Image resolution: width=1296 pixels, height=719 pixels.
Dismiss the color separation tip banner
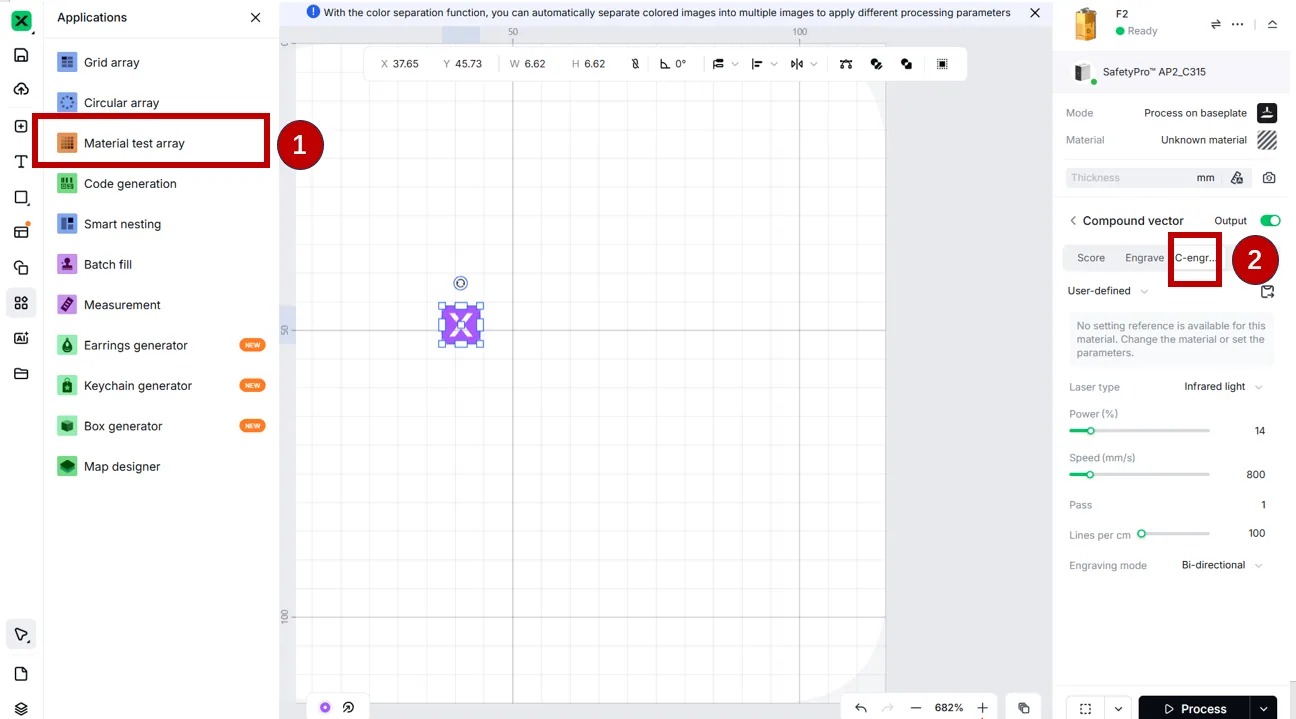pyautogui.click(x=1034, y=13)
